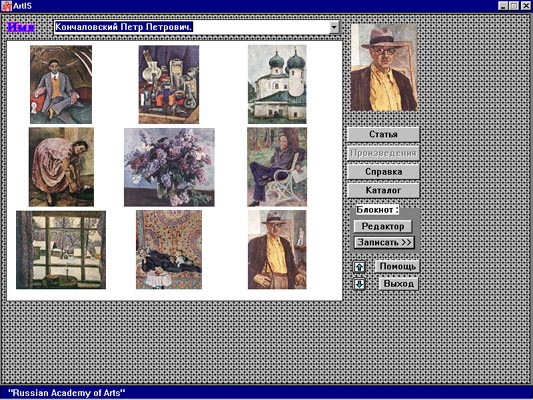Select the man on white bench painting
The height and width of the screenshot is (400, 533).
pos(277,167)
